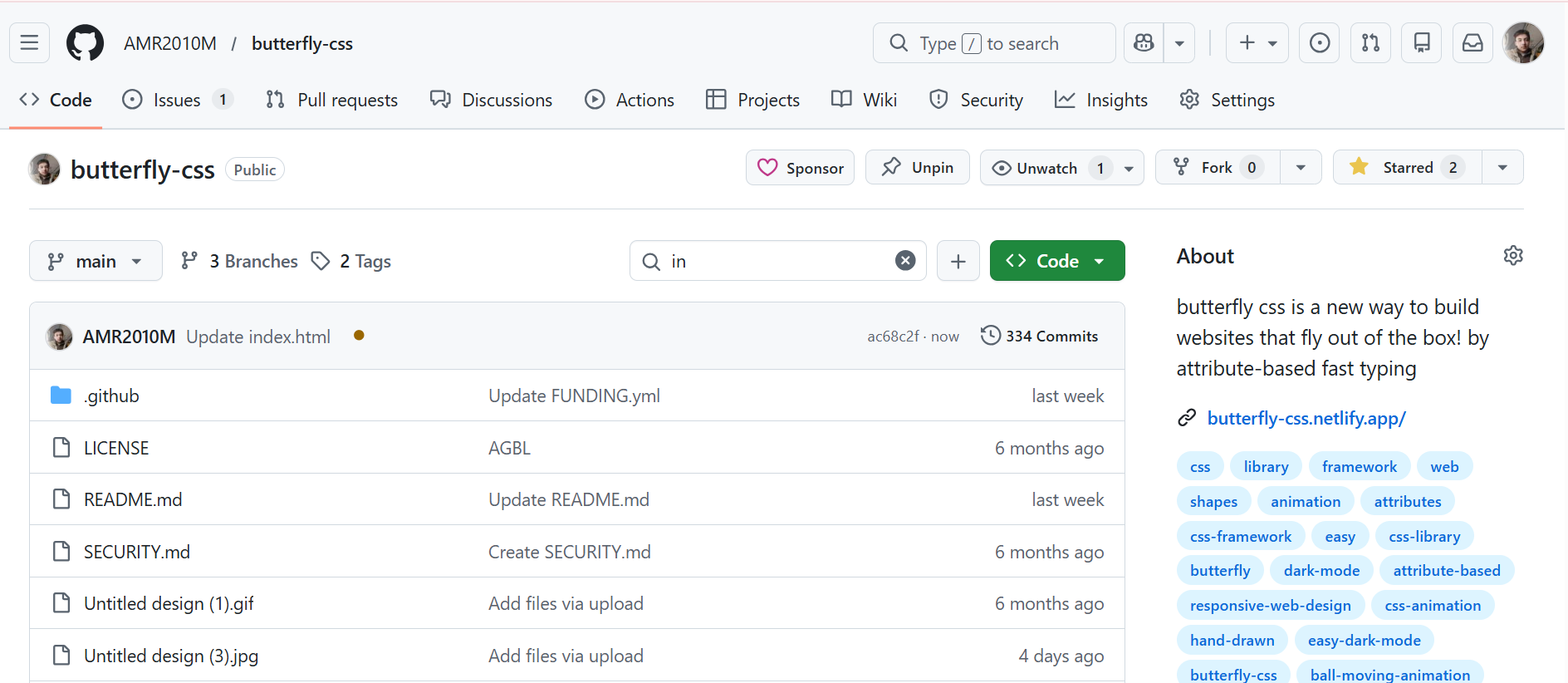Expand the Unwatch notifications dropdown

point(1129,168)
